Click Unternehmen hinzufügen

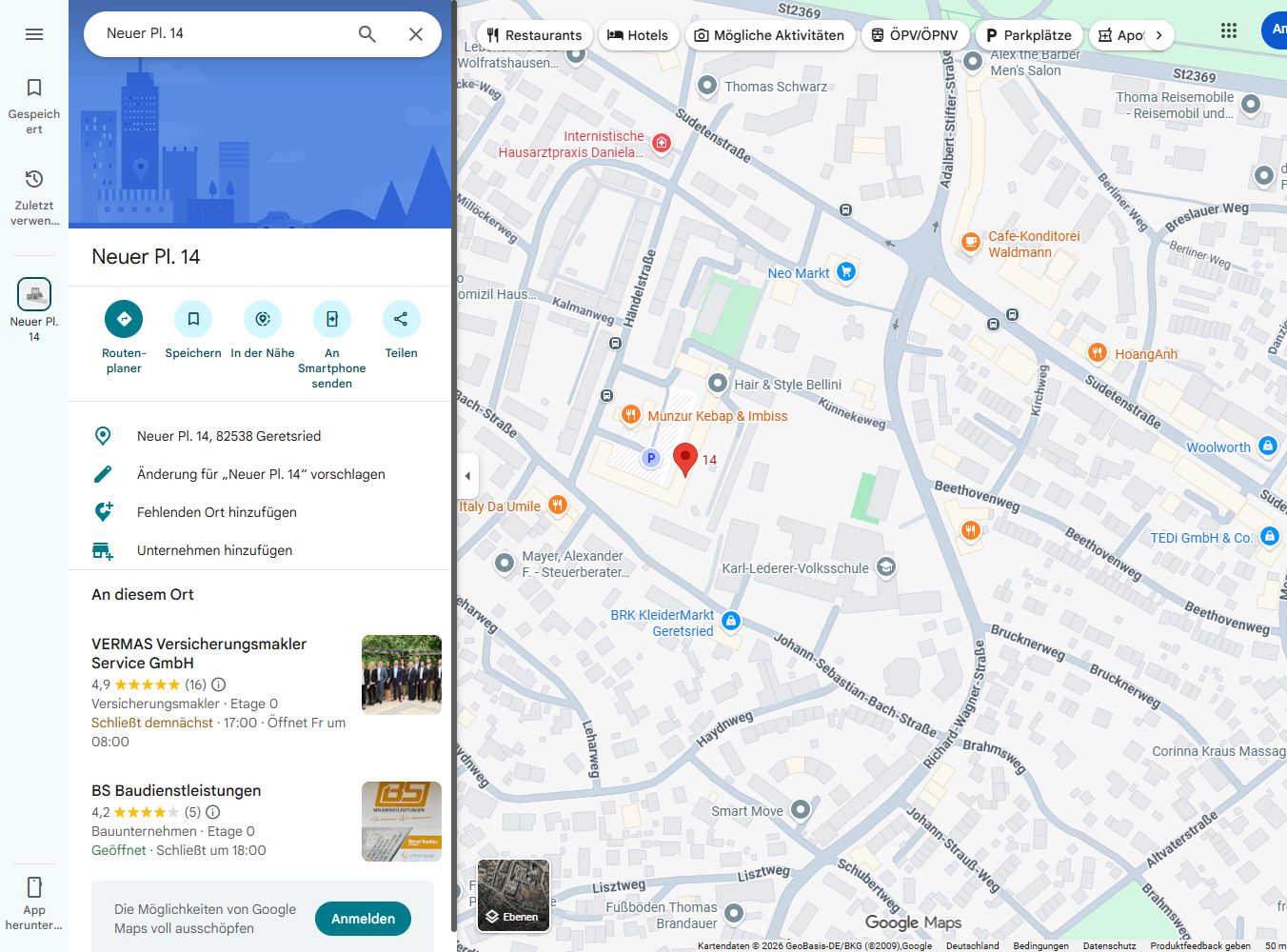point(260,550)
